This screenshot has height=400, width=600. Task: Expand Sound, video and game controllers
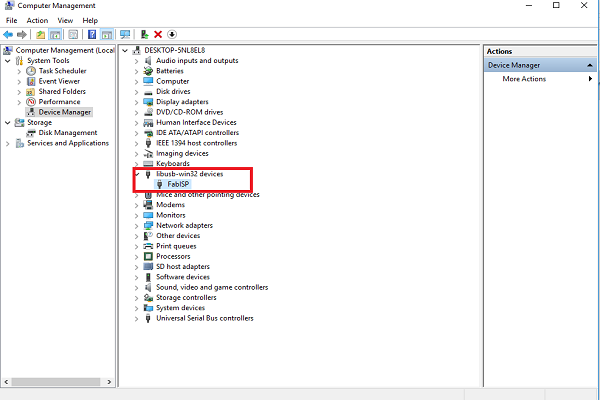(x=136, y=287)
